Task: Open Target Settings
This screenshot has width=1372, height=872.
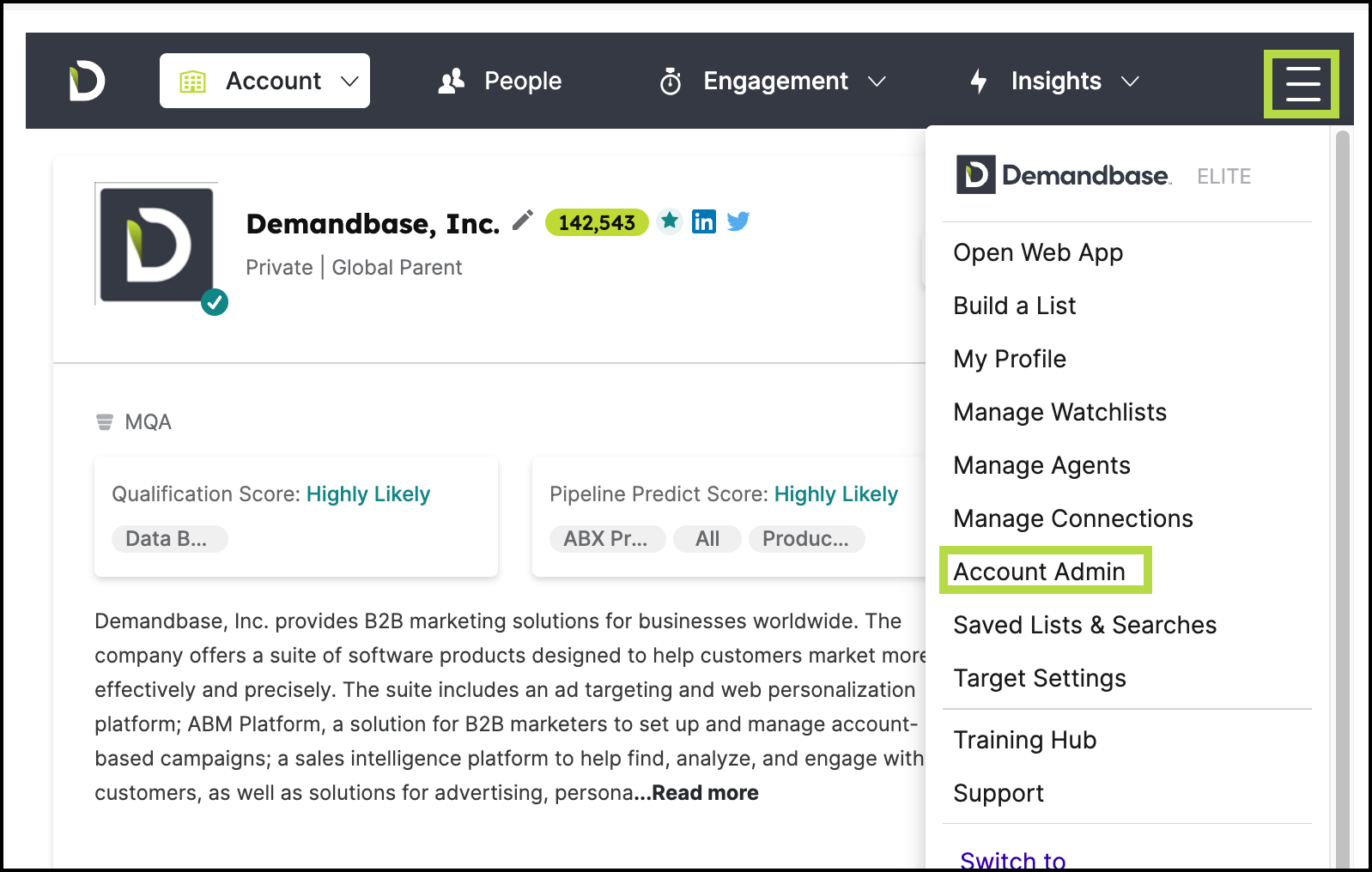Action: pos(1040,678)
